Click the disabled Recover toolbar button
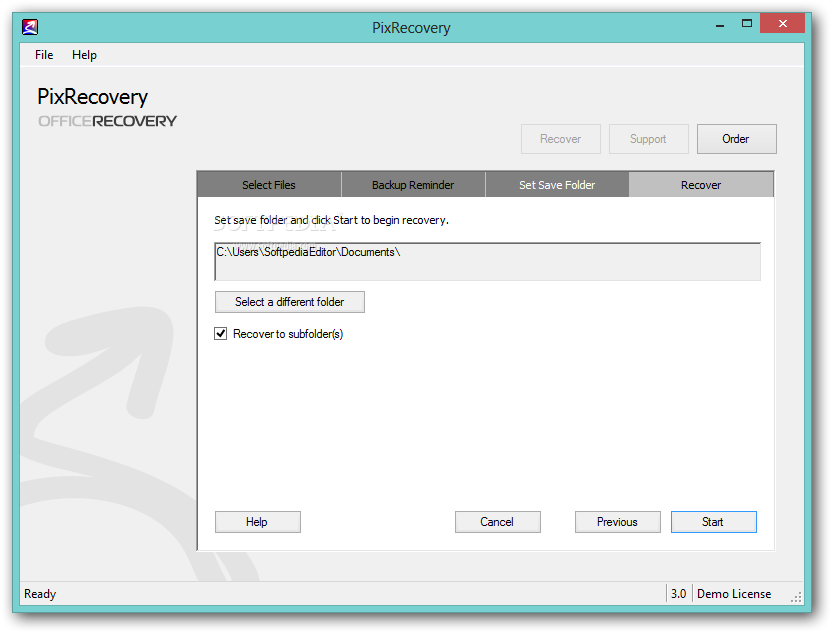This screenshot has width=832, height=633. click(x=560, y=139)
